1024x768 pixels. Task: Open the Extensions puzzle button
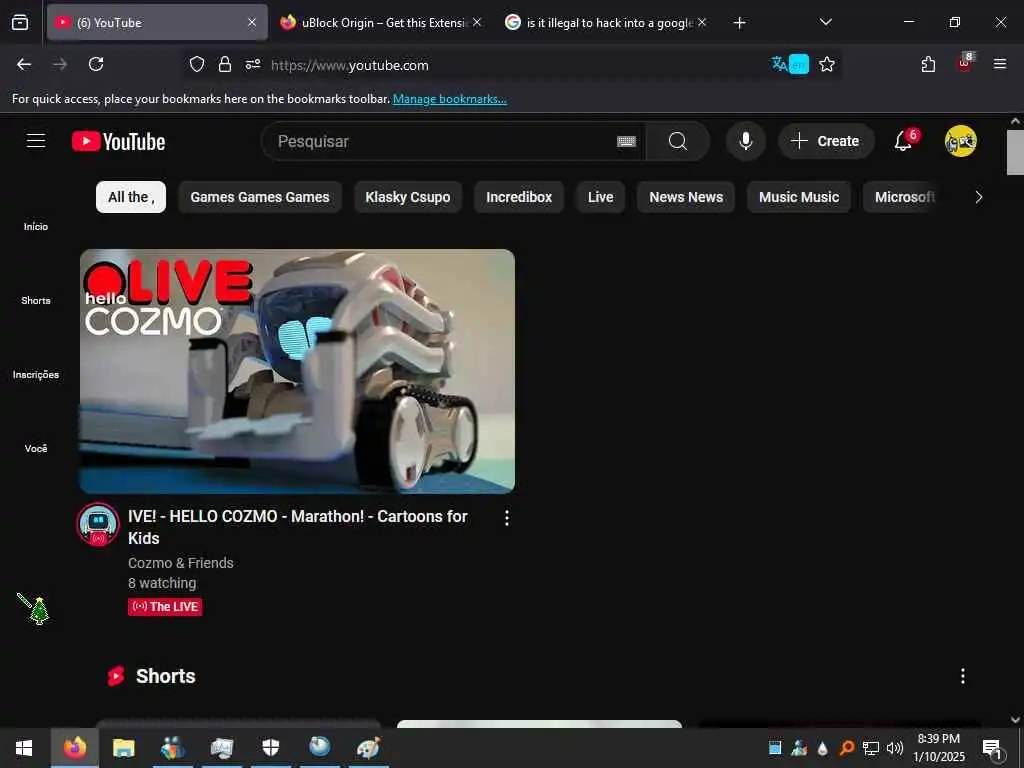click(928, 64)
